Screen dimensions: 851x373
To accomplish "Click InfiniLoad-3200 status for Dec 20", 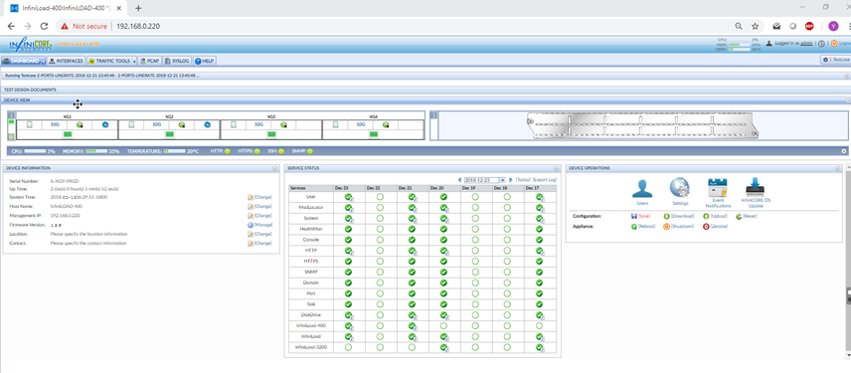I will tap(444, 347).
